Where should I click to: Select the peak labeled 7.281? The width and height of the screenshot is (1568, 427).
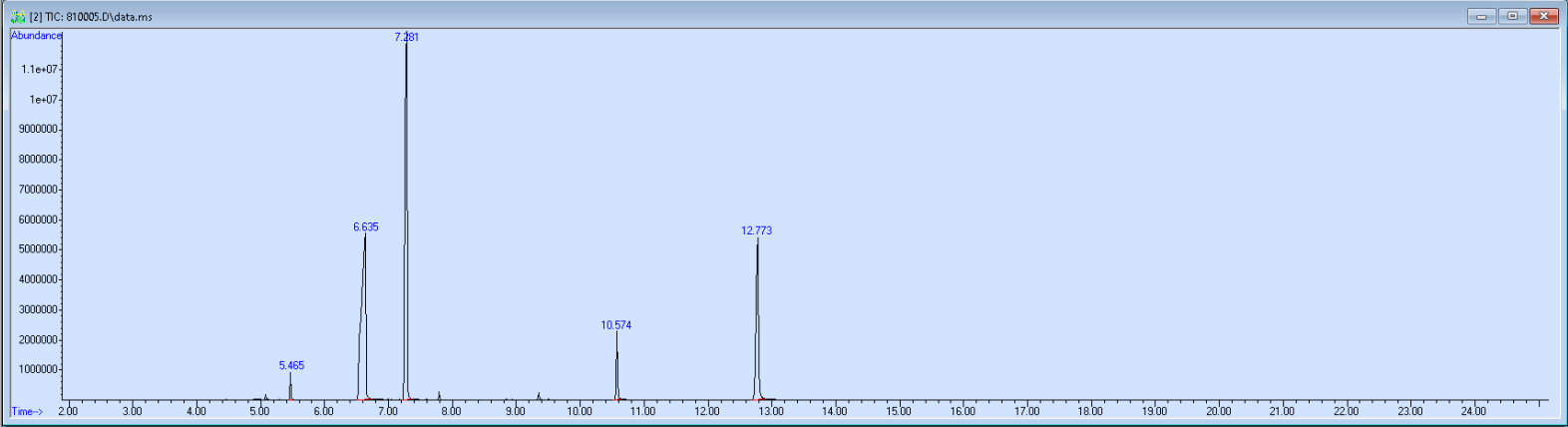pyautogui.click(x=406, y=37)
